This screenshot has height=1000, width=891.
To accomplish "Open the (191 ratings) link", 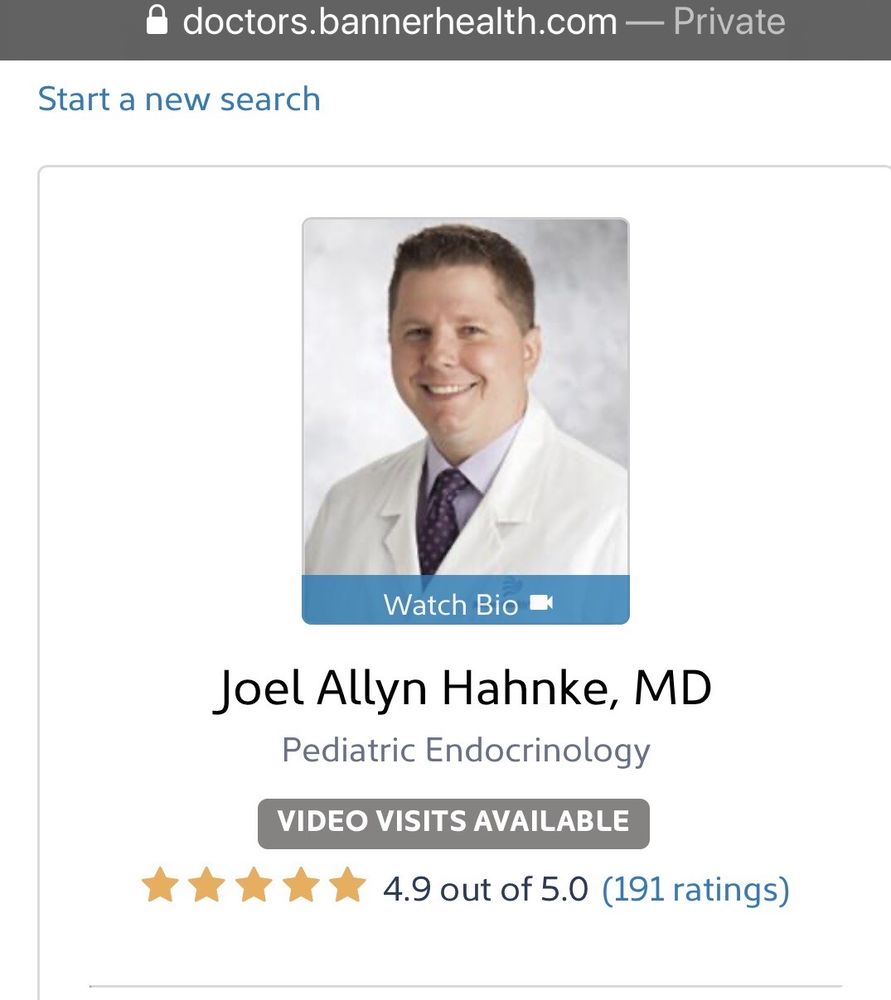I will [695, 888].
